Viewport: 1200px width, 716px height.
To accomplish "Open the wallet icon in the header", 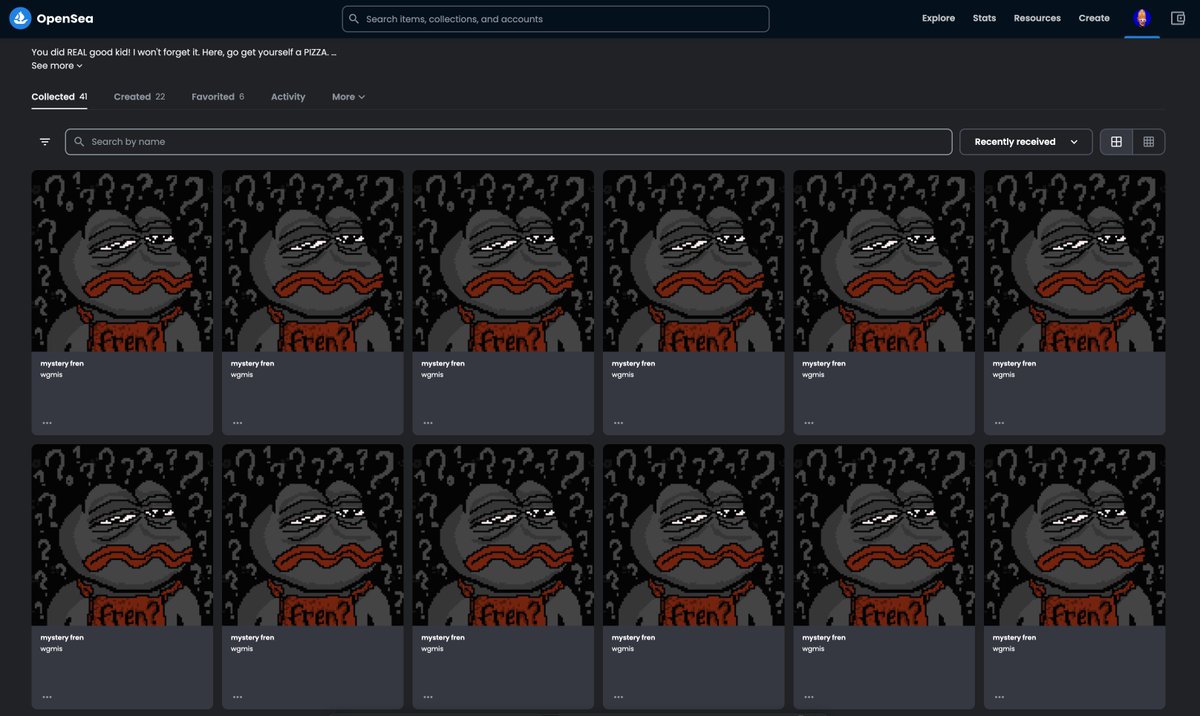I will click(x=1177, y=18).
